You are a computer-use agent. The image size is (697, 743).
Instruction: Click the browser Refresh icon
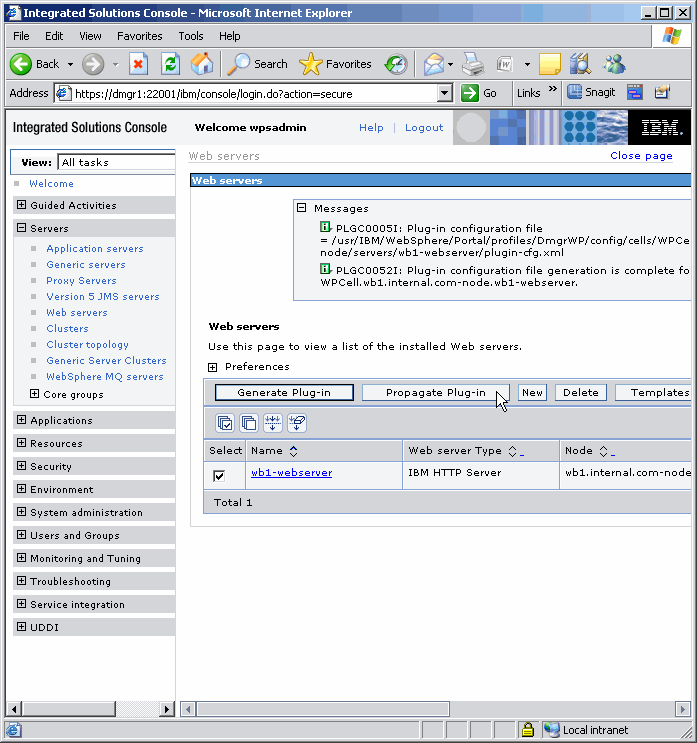(x=170, y=64)
